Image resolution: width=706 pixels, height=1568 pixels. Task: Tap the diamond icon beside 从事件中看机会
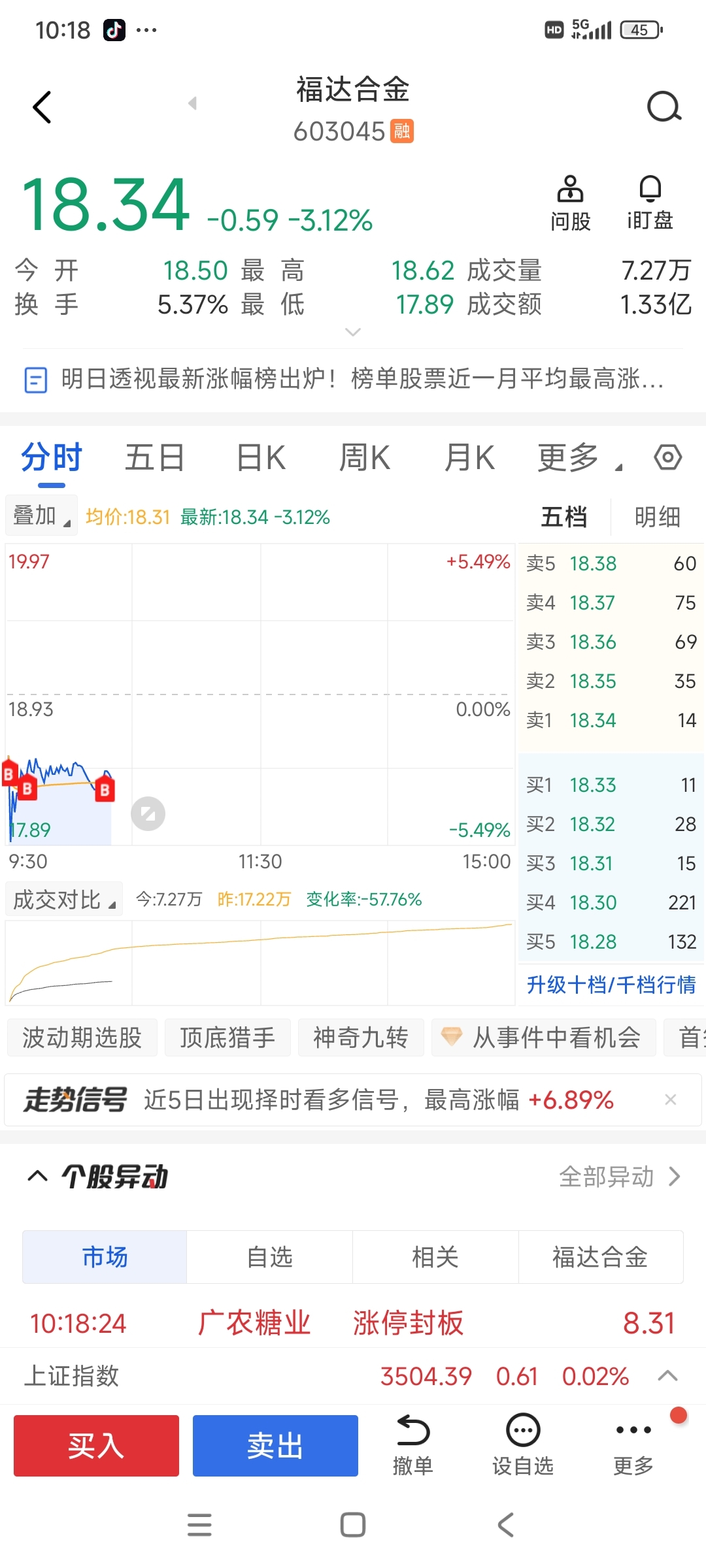pyautogui.click(x=452, y=1037)
